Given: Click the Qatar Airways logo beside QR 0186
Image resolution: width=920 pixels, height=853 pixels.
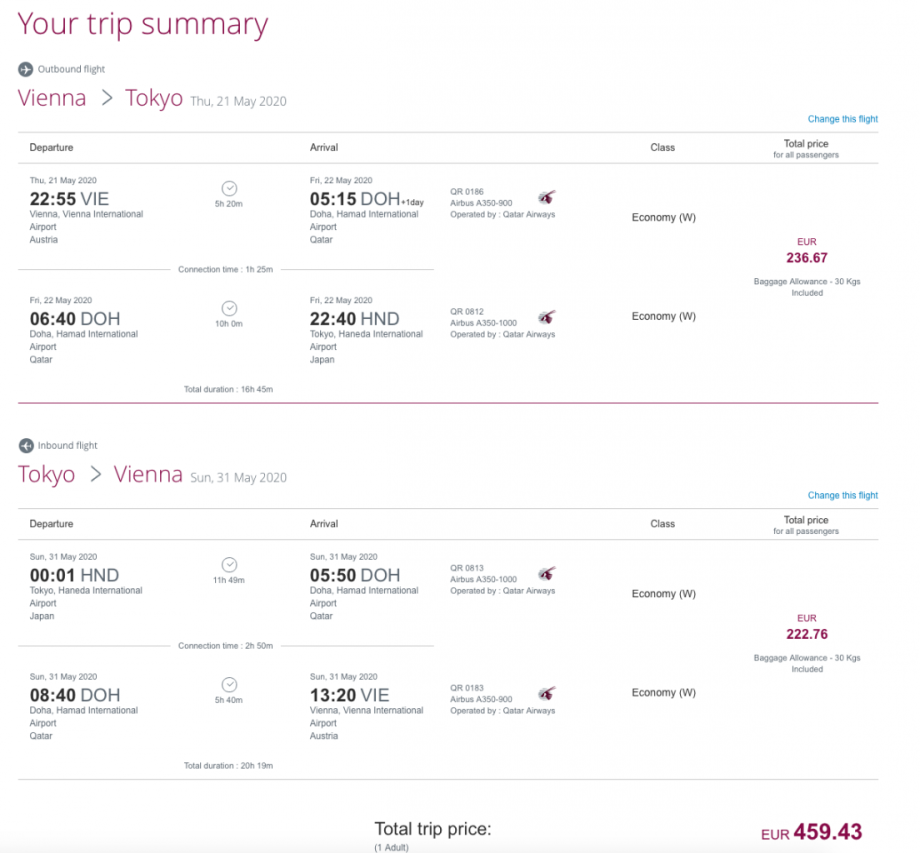Looking at the screenshot, I should coord(547,197).
